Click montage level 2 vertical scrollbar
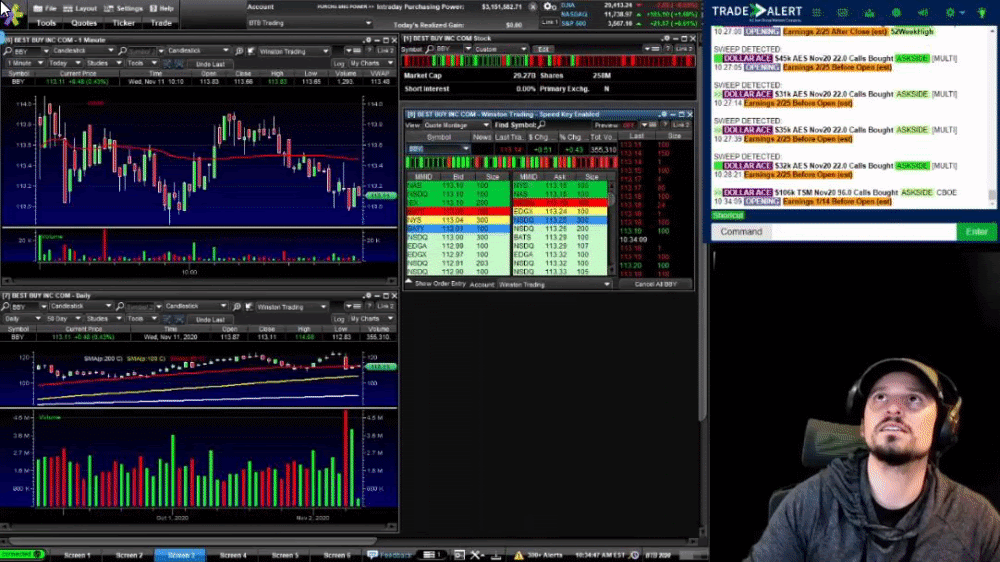The width and height of the screenshot is (1000, 562). point(612,227)
